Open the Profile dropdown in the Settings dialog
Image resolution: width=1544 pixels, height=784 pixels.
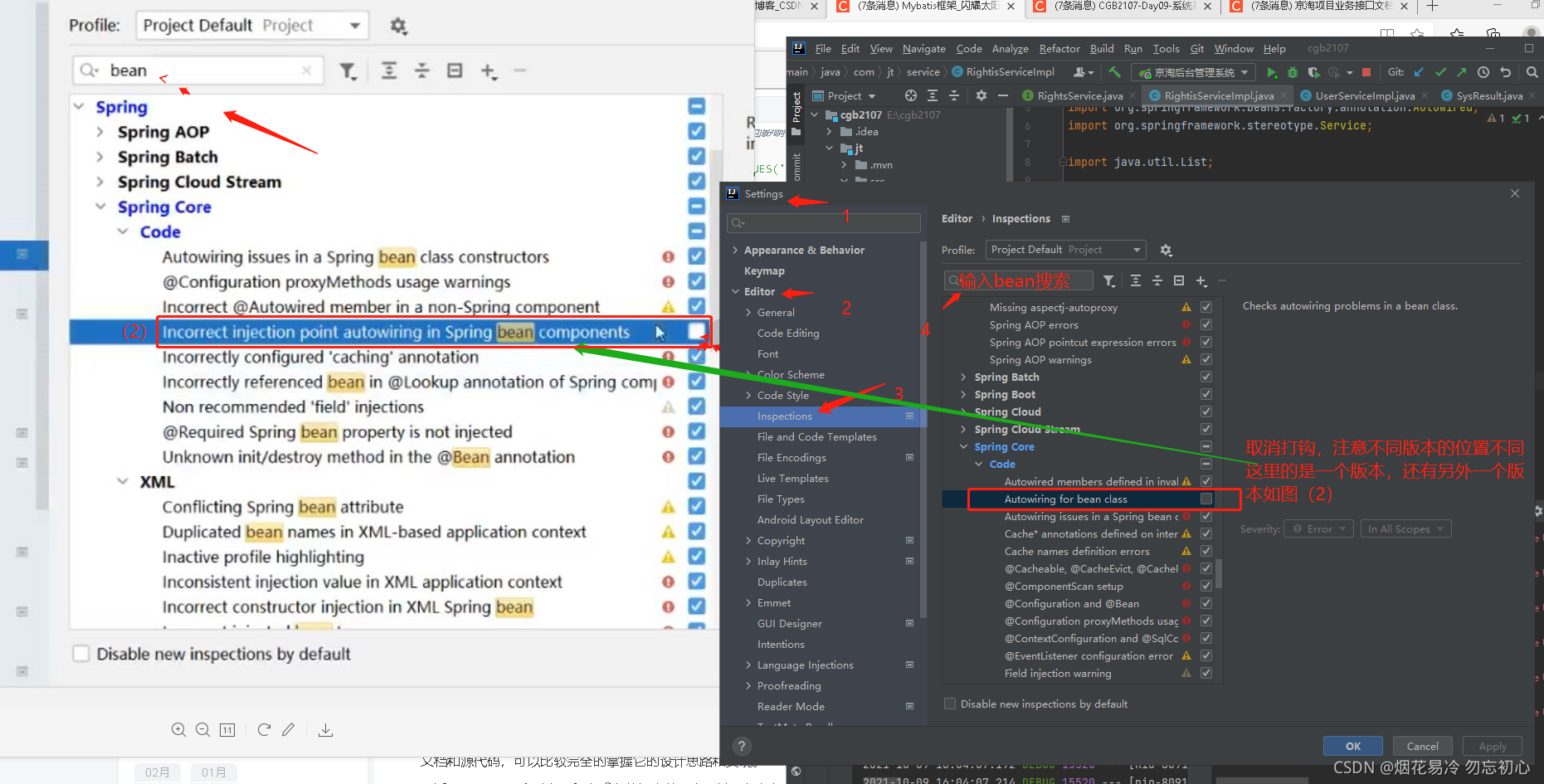point(1066,250)
